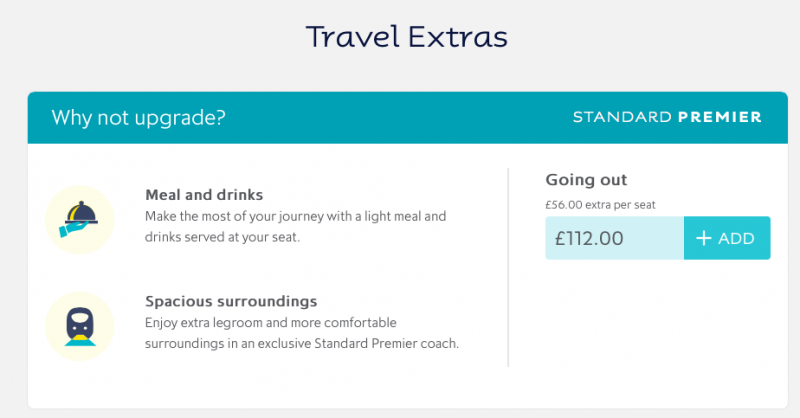Click the Travel Extras page heading

[407, 37]
